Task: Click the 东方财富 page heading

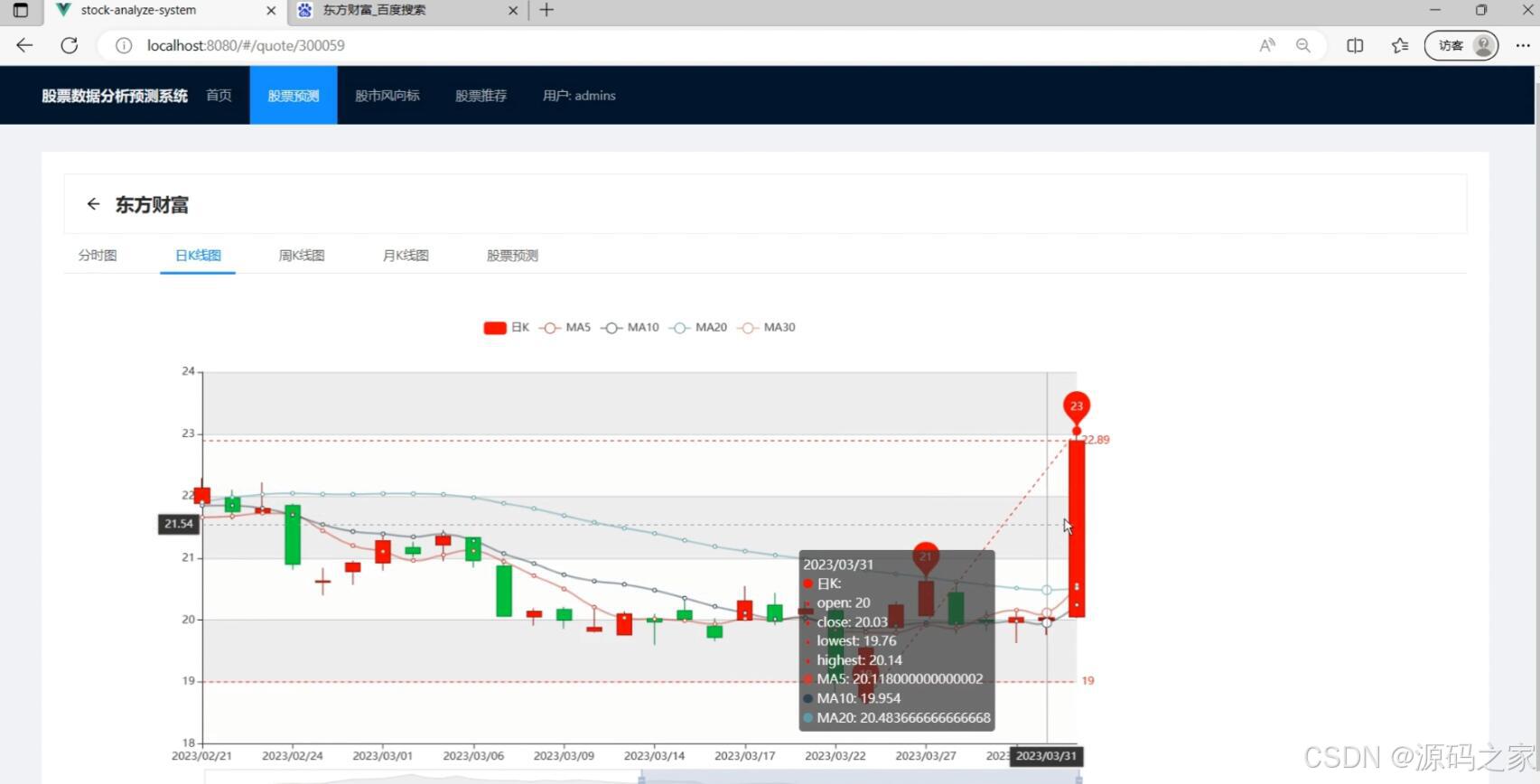Action: (x=152, y=205)
